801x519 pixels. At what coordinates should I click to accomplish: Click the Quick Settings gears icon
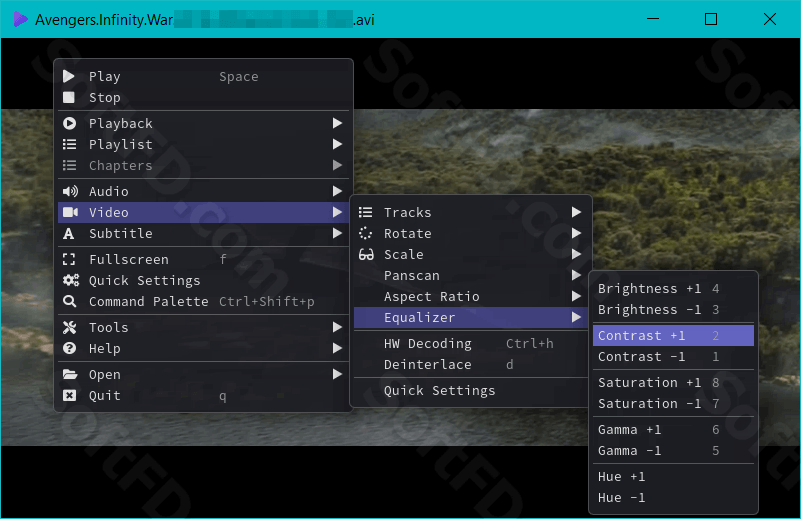70,280
